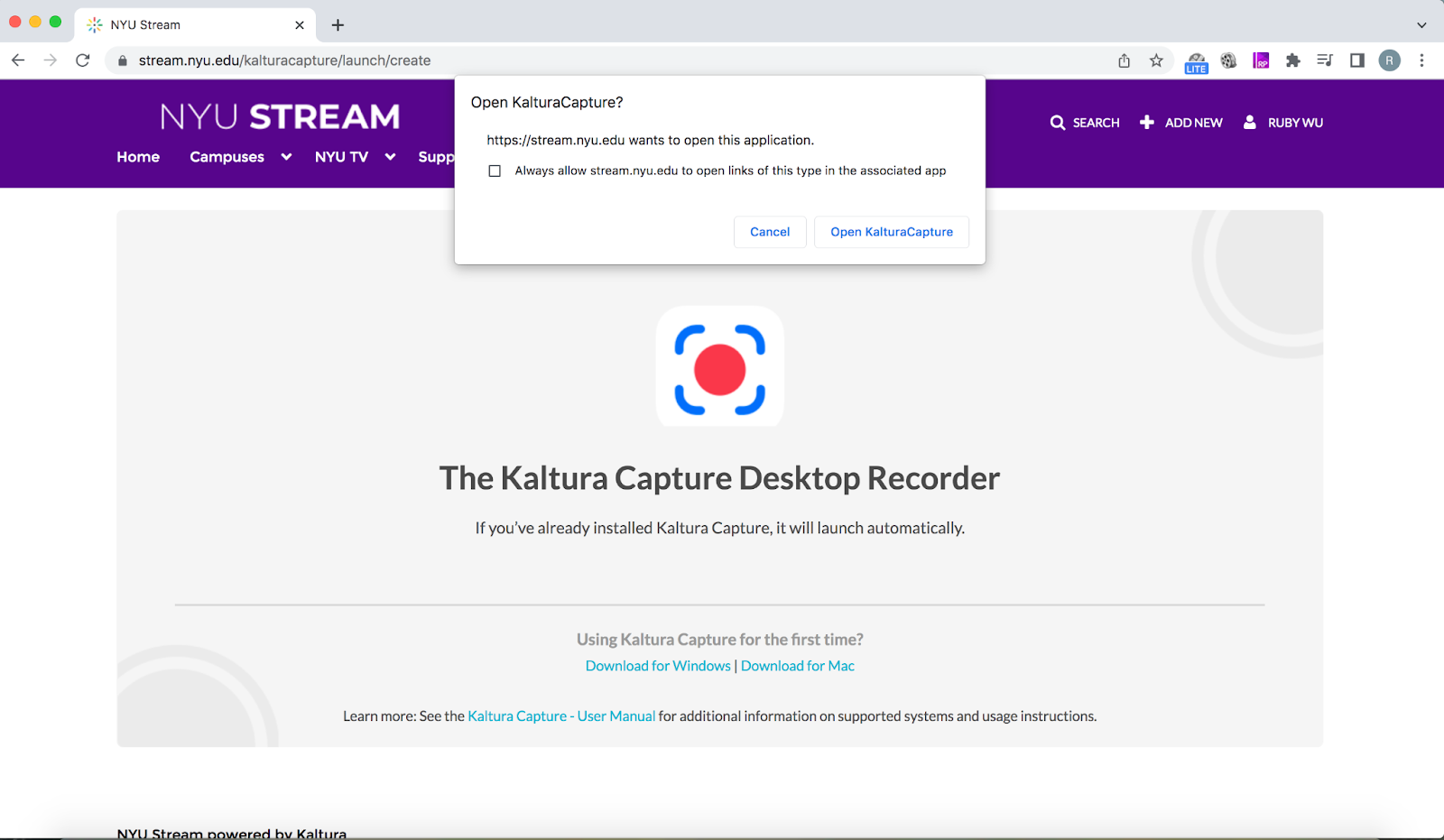Bookmark this page with the star icon
This screenshot has height=840, width=1444.
click(x=1156, y=60)
